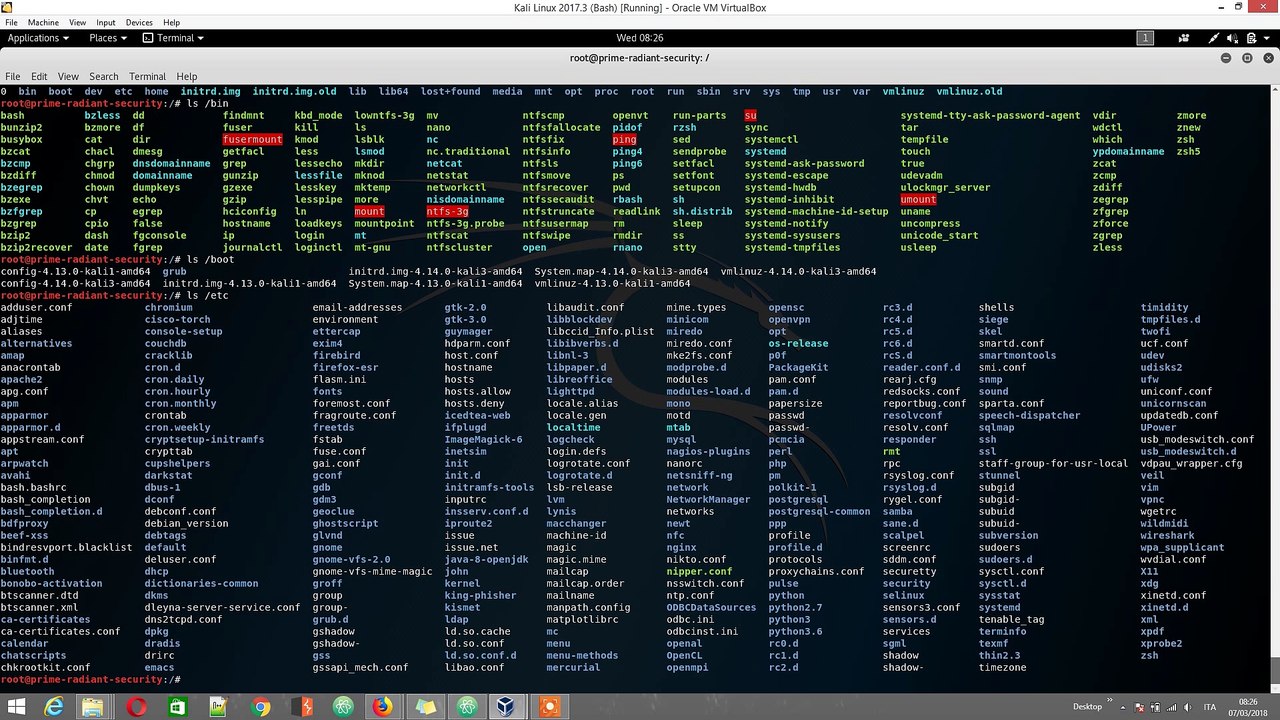Open the terminal Edit menu
This screenshot has width=1280, height=720.
[x=39, y=76]
